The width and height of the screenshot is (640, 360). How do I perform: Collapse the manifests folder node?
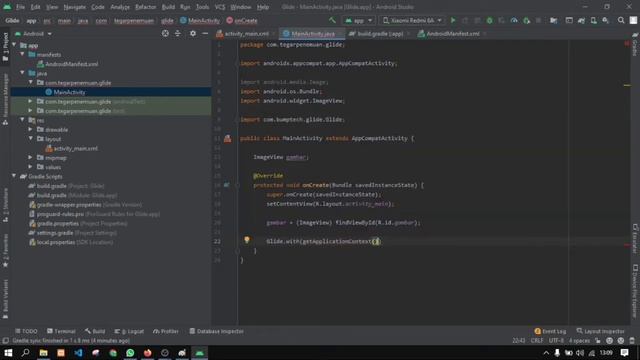[22, 54]
